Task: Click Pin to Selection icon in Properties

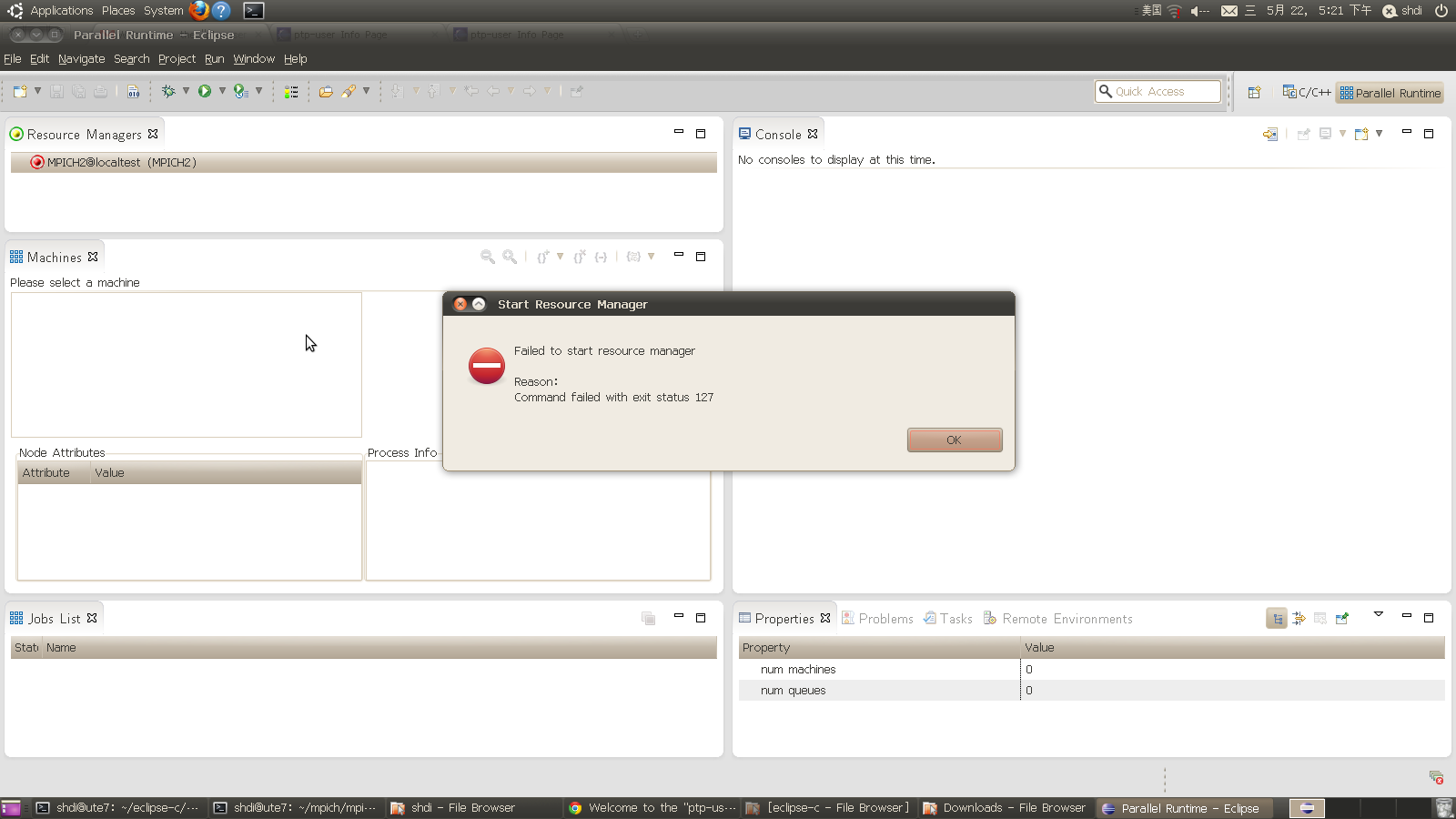Action: coord(1342,619)
